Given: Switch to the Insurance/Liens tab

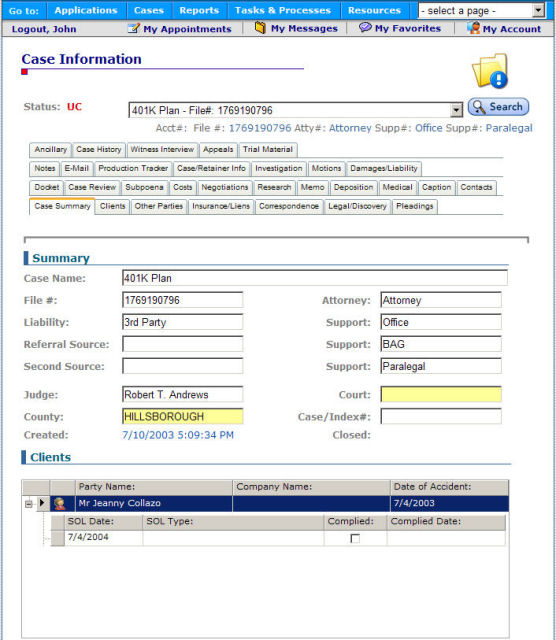Looking at the screenshot, I should point(221,206).
